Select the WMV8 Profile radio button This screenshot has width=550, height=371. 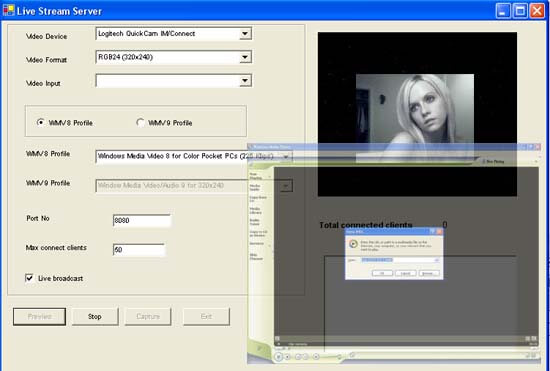pos(41,122)
